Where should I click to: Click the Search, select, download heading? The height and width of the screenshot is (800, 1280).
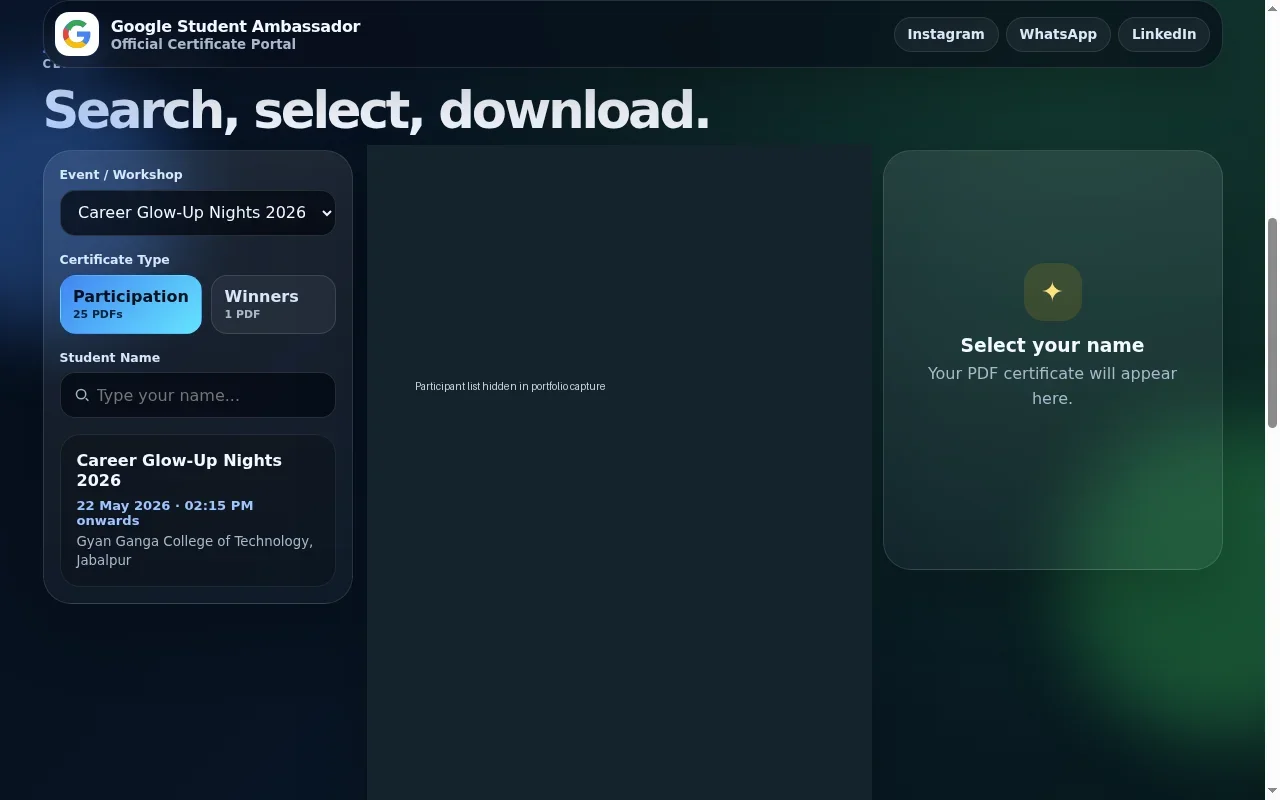click(377, 110)
